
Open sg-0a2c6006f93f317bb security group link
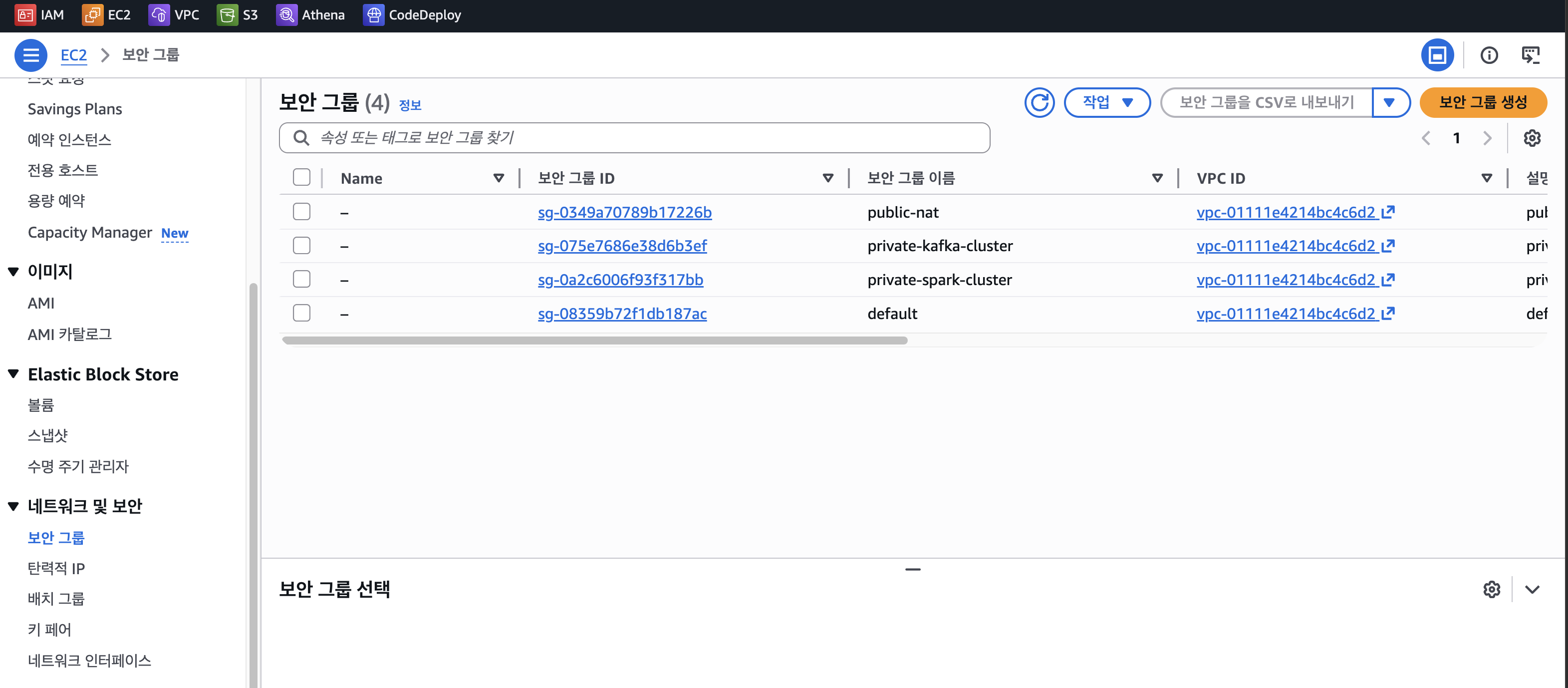[x=620, y=280]
